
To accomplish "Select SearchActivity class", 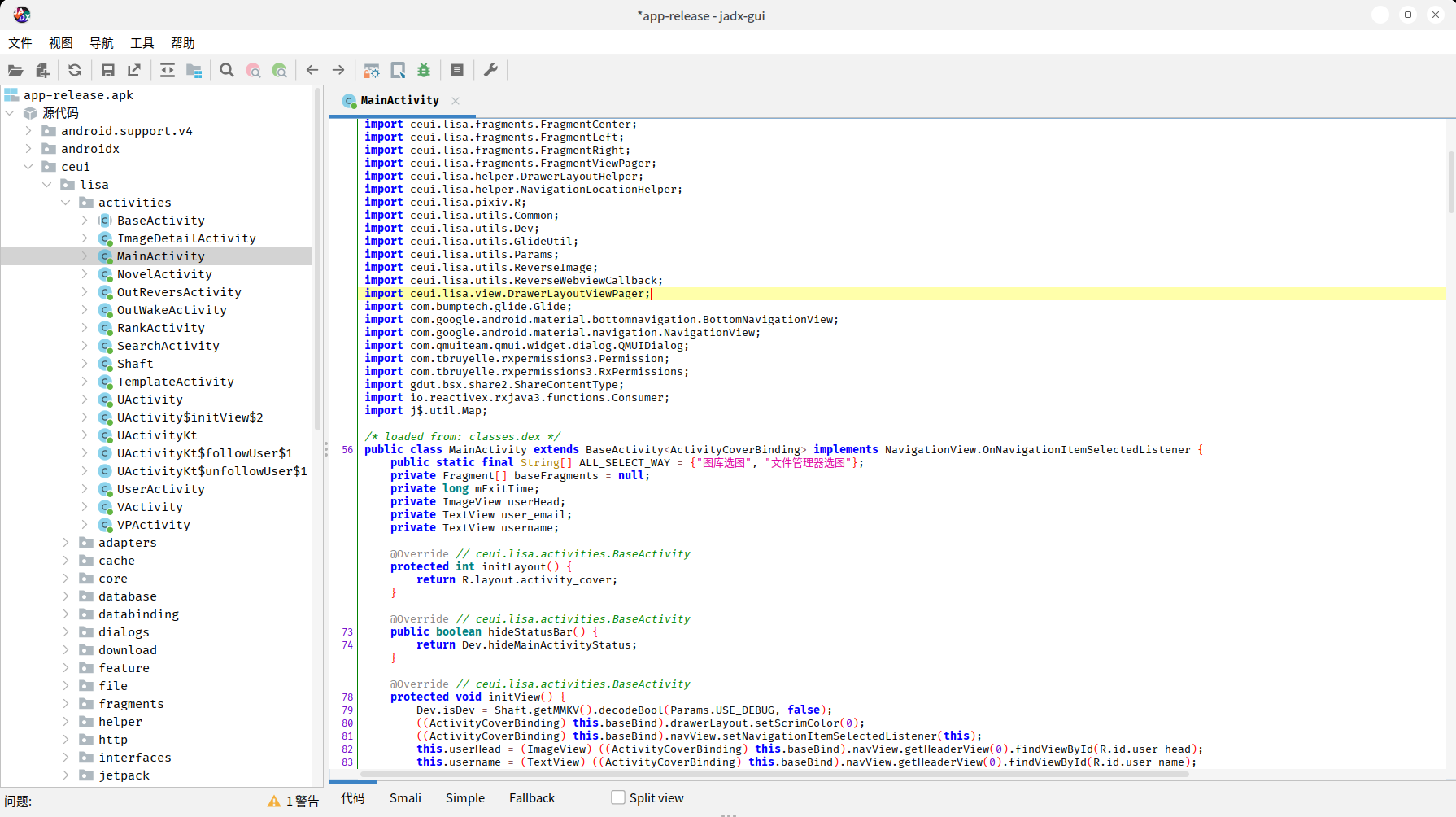I will click(168, 346).
